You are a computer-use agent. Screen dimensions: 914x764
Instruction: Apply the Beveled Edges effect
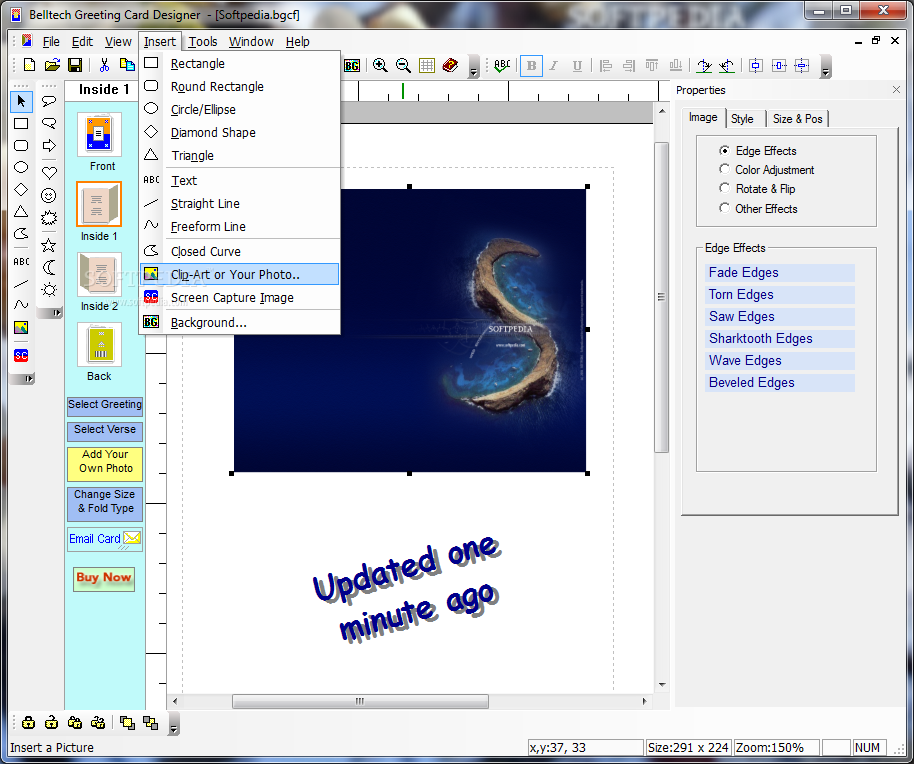(779, 383)
